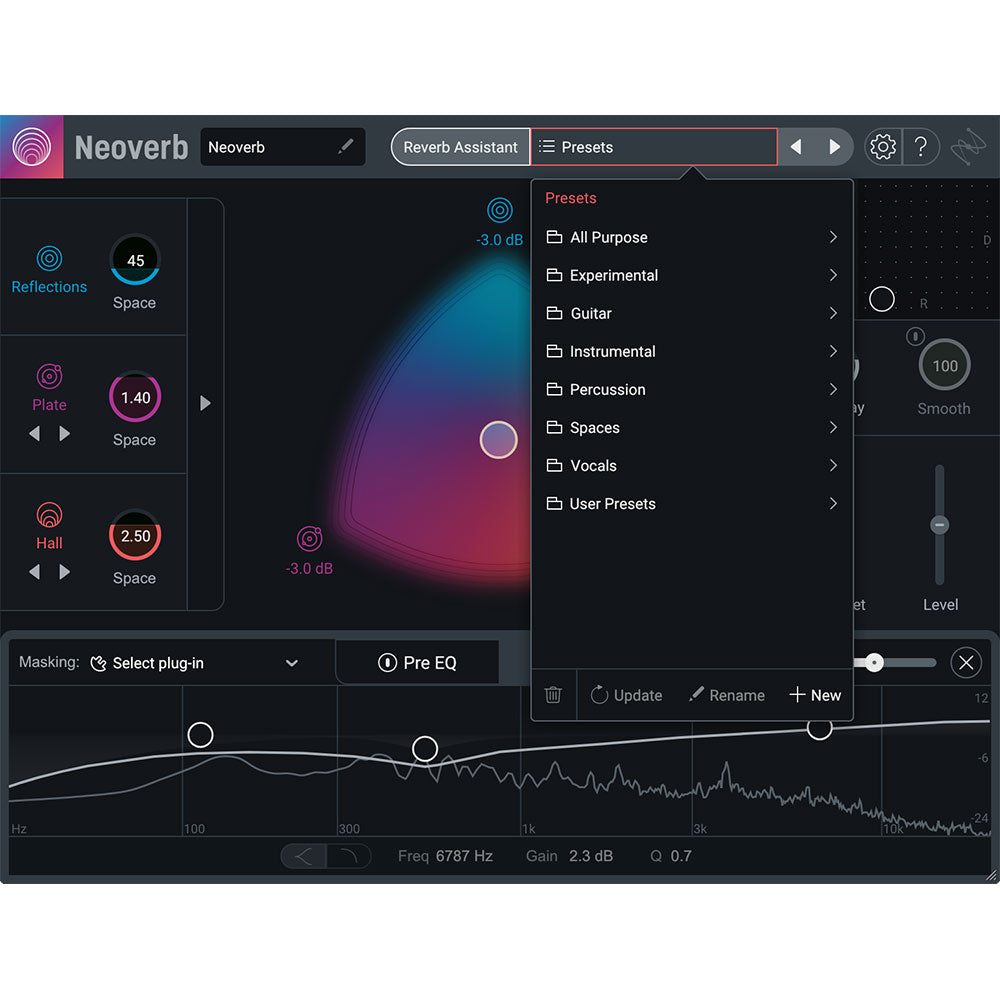Open help with the question mark icon
1000x1000 pixels.
(x=922, y=146)
